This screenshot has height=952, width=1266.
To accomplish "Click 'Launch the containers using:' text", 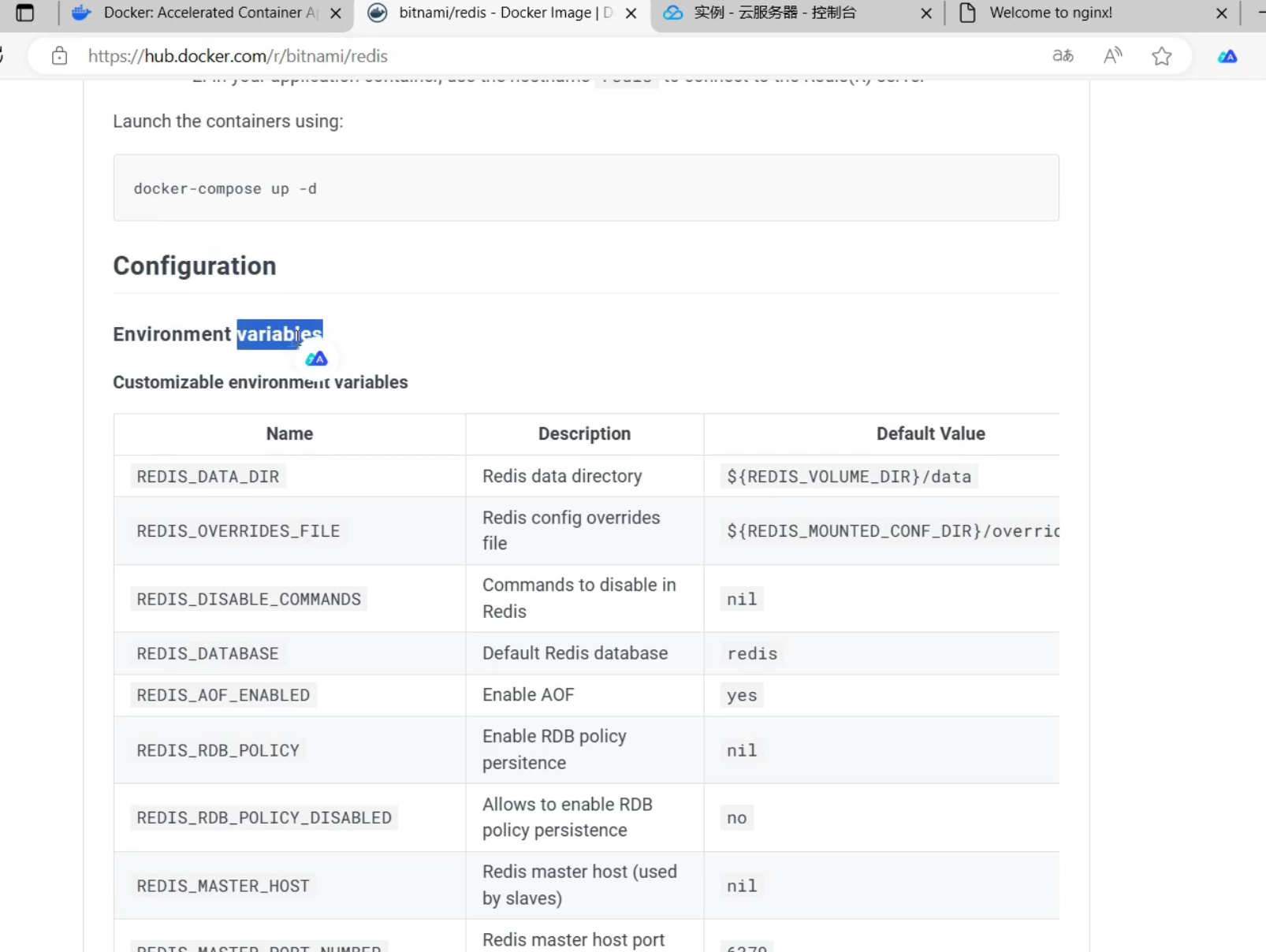I will point(228,121).
